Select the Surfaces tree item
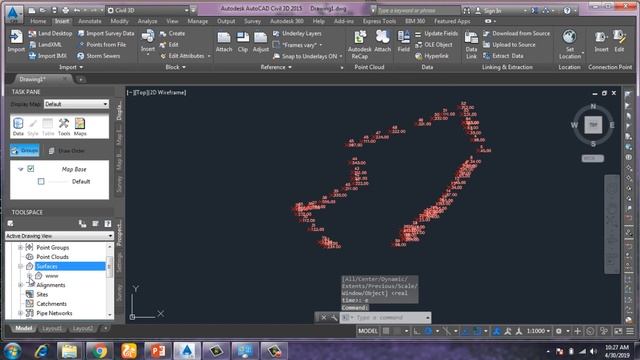Image resolution: width=640 pixels, height=360 pixels. tap(47, 266)
